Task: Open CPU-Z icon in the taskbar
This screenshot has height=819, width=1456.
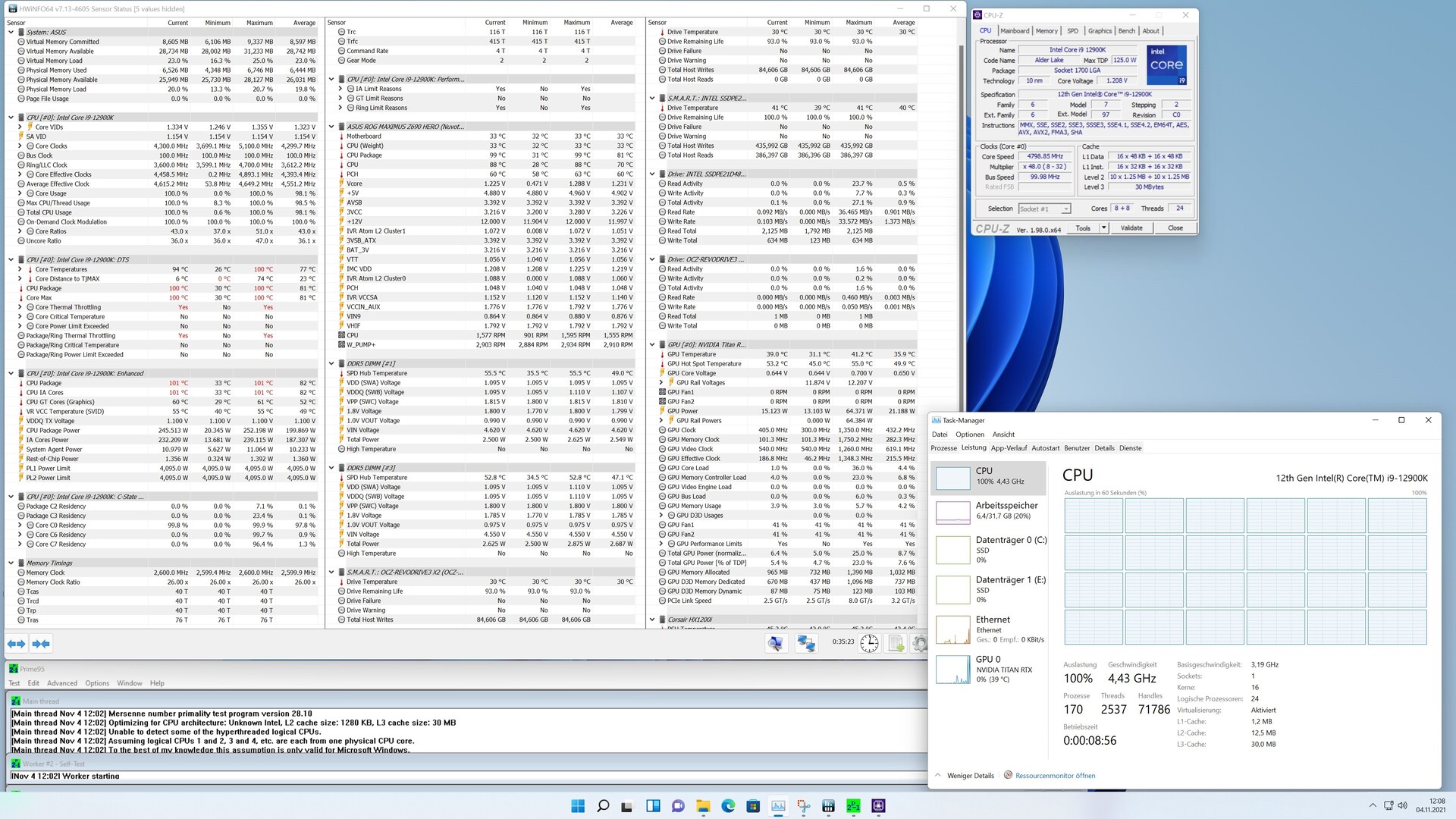Action: coord(879,805)
